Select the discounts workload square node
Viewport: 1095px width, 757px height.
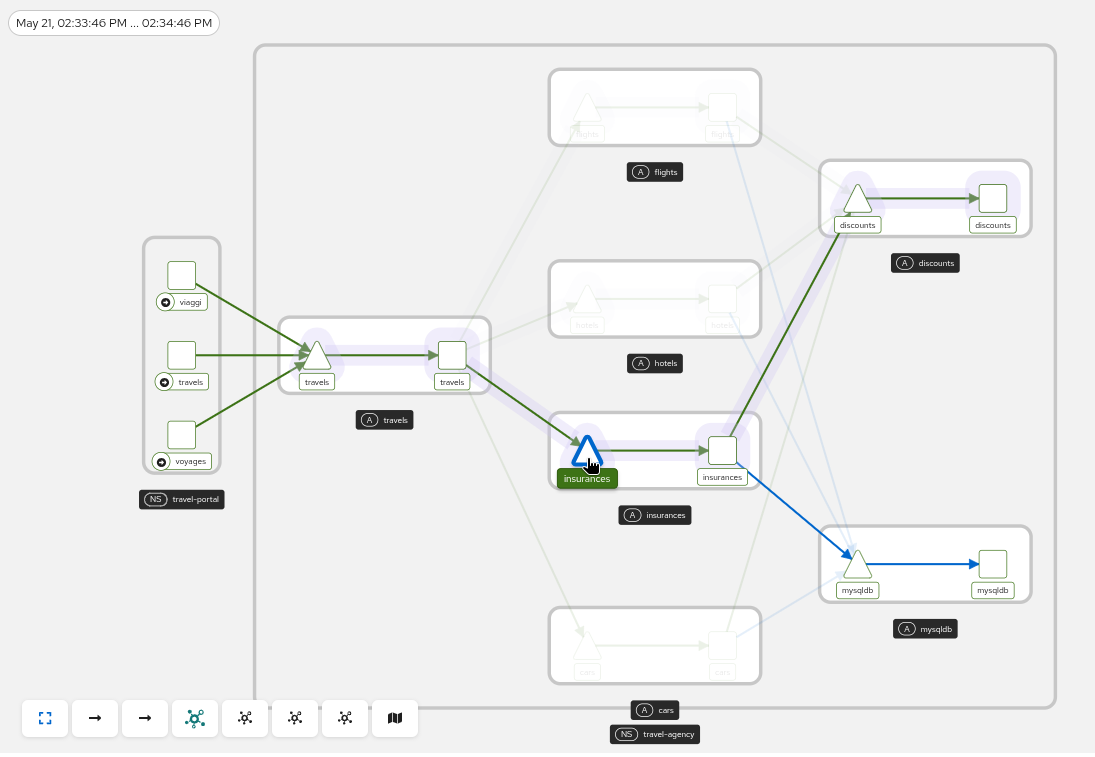click(x=992, y=198)
